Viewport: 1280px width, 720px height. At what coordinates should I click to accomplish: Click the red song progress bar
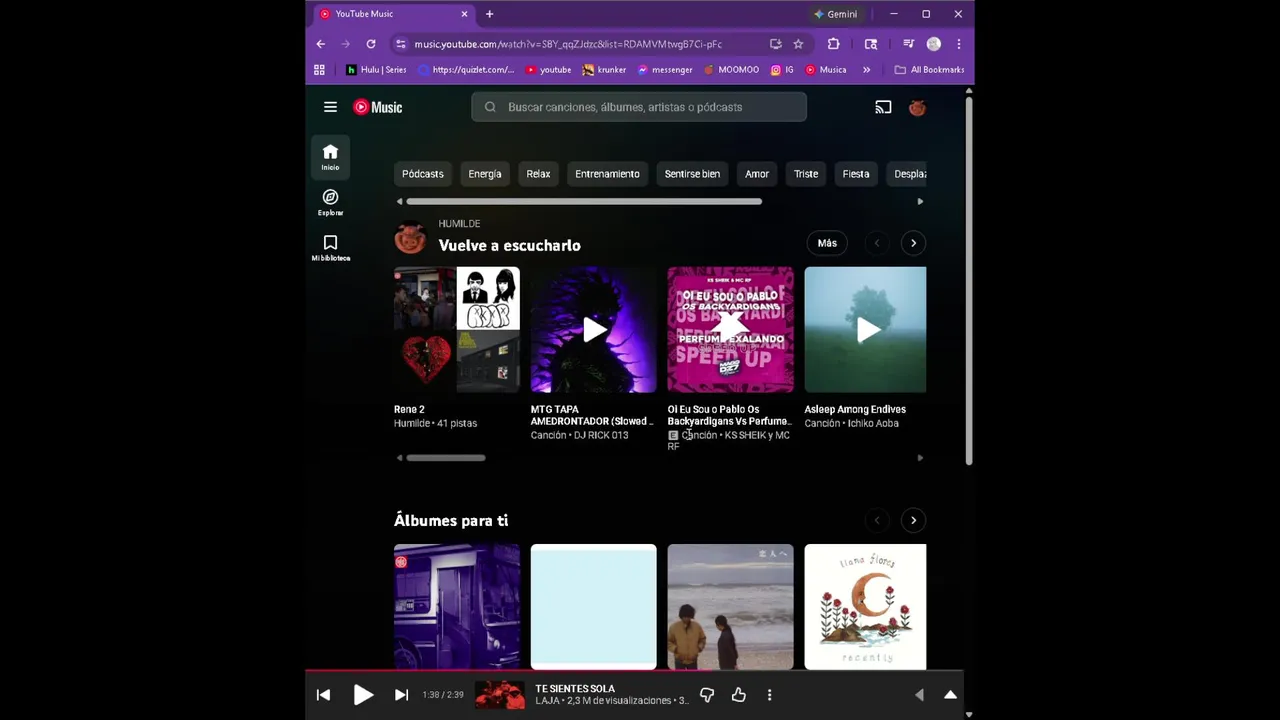pyautogui.click(x=634, y=671)
